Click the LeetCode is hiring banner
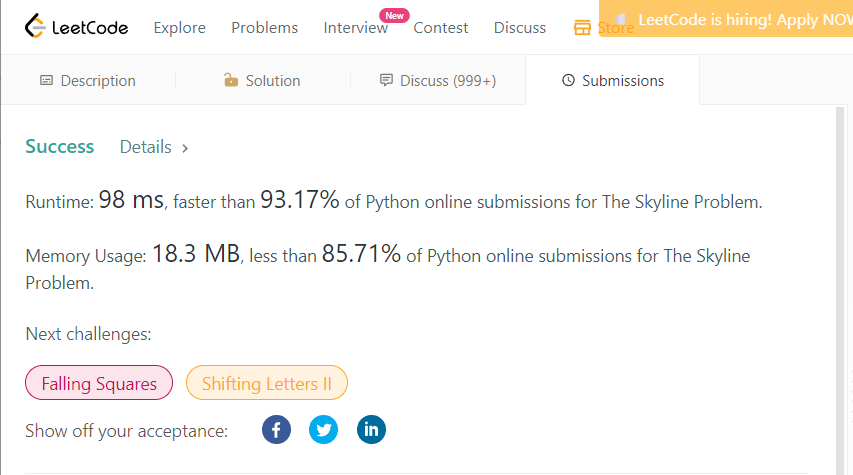 tap(740, 19)
